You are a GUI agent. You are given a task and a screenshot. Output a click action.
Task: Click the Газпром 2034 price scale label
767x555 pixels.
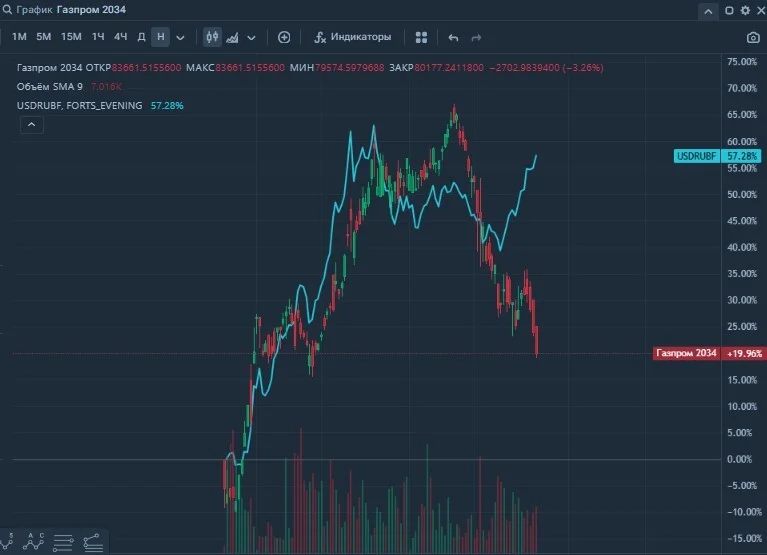(x=686, y=353)
